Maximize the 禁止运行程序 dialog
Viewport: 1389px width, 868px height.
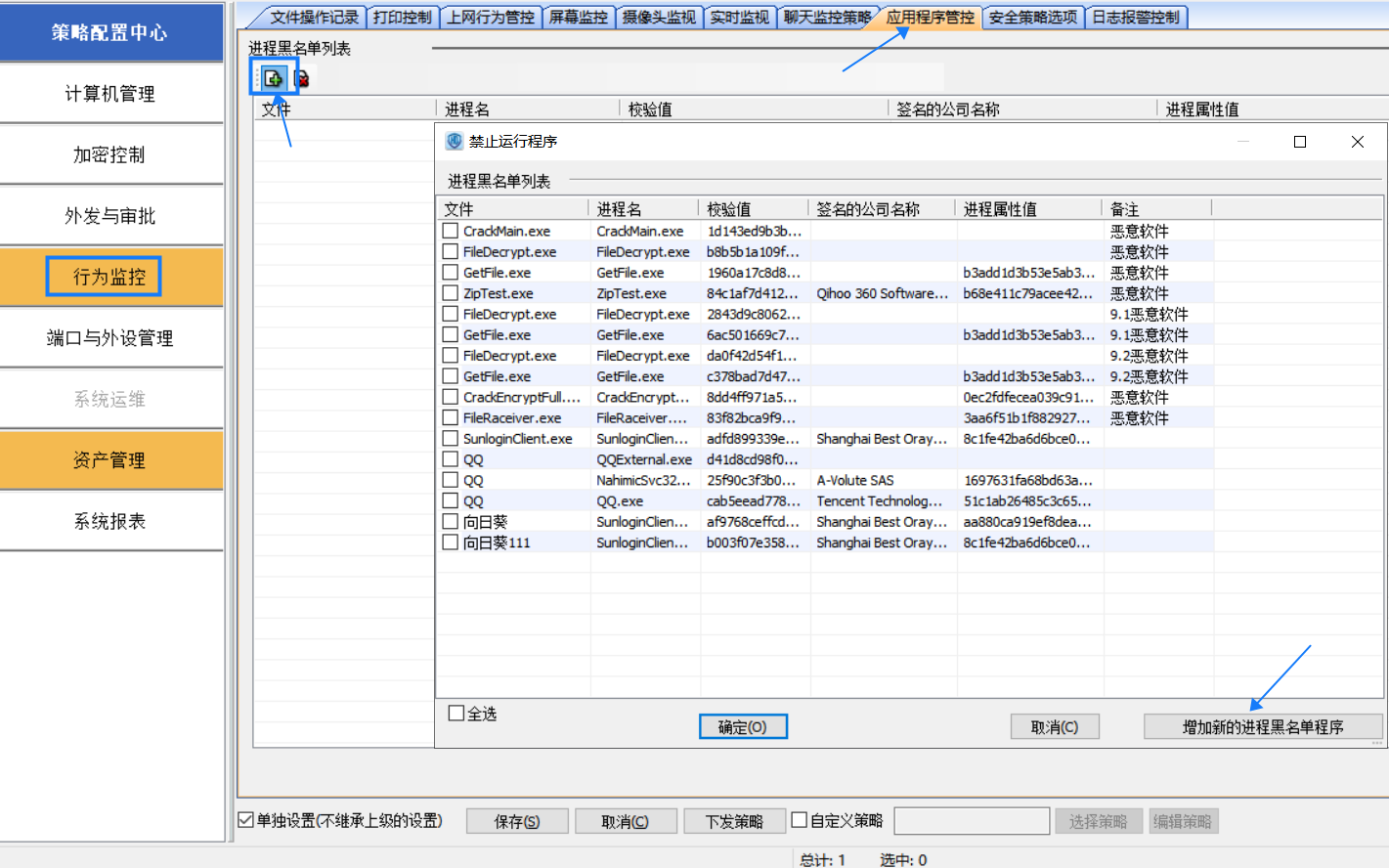pos(1299,142)
